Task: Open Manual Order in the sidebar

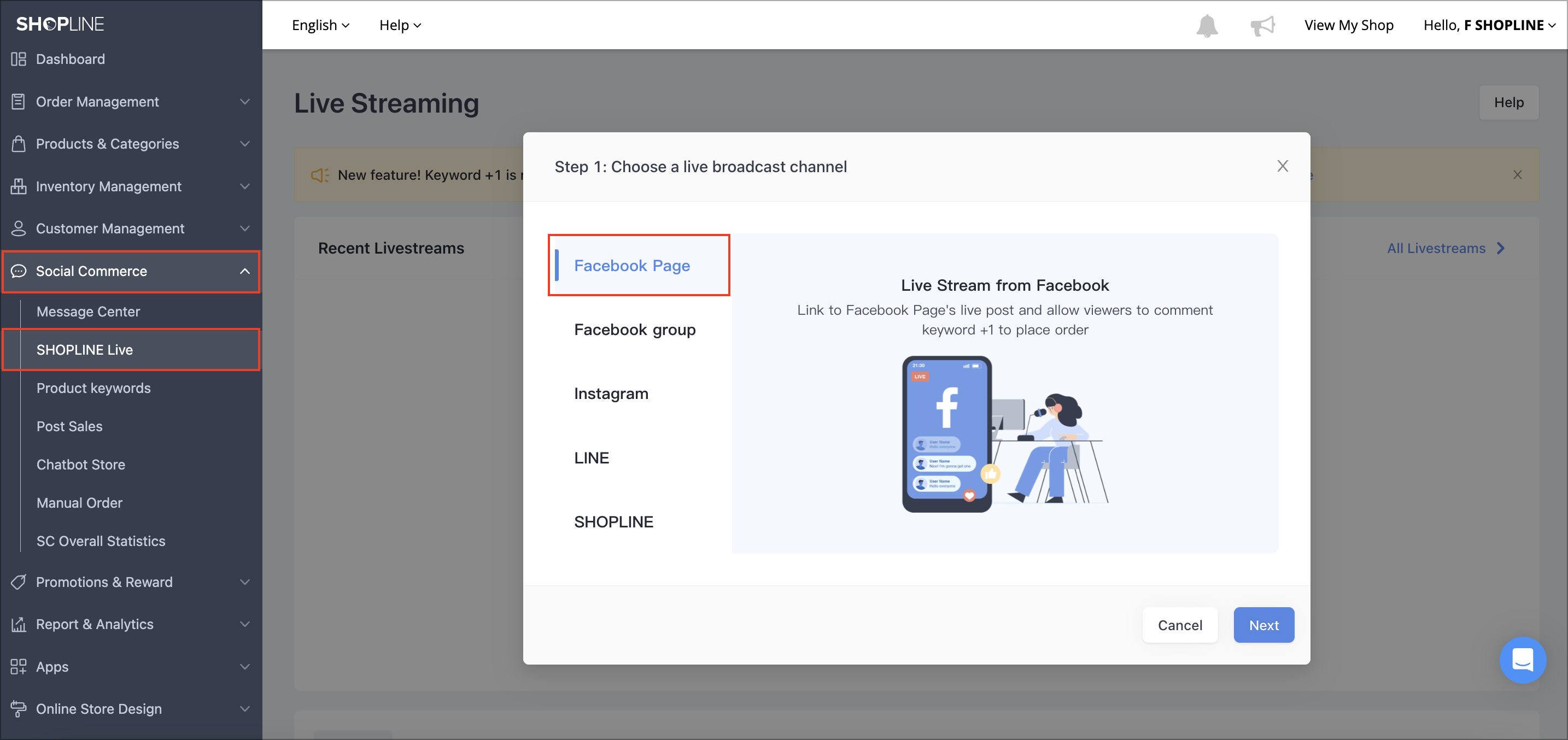Action: (80, 503)
